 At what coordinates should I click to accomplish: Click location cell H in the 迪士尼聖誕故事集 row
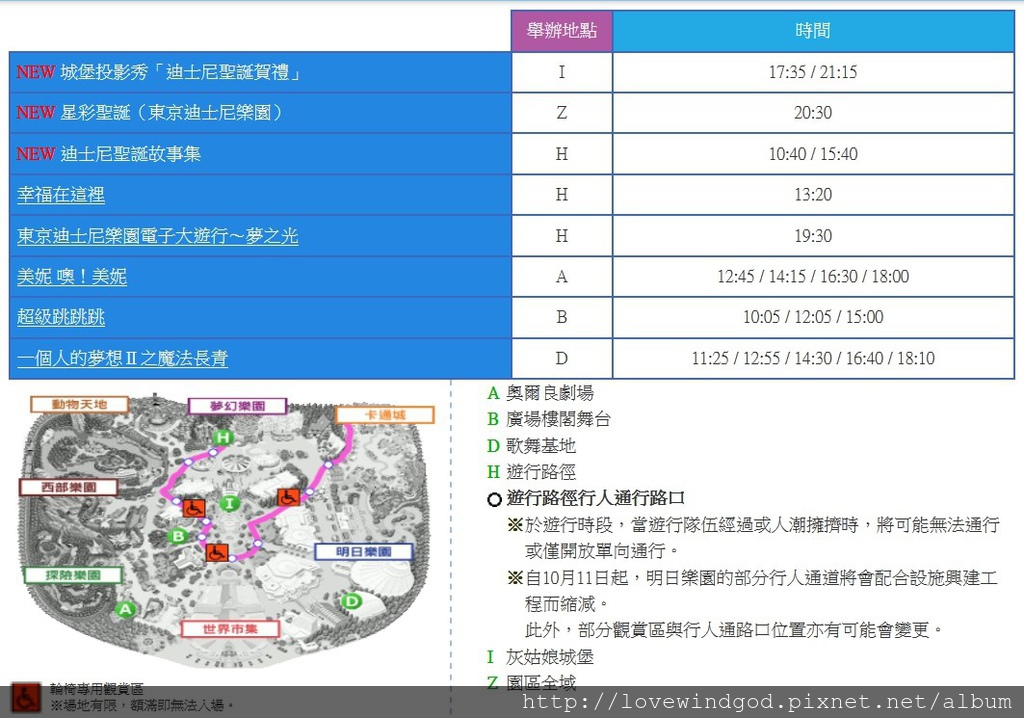(562, 154)
